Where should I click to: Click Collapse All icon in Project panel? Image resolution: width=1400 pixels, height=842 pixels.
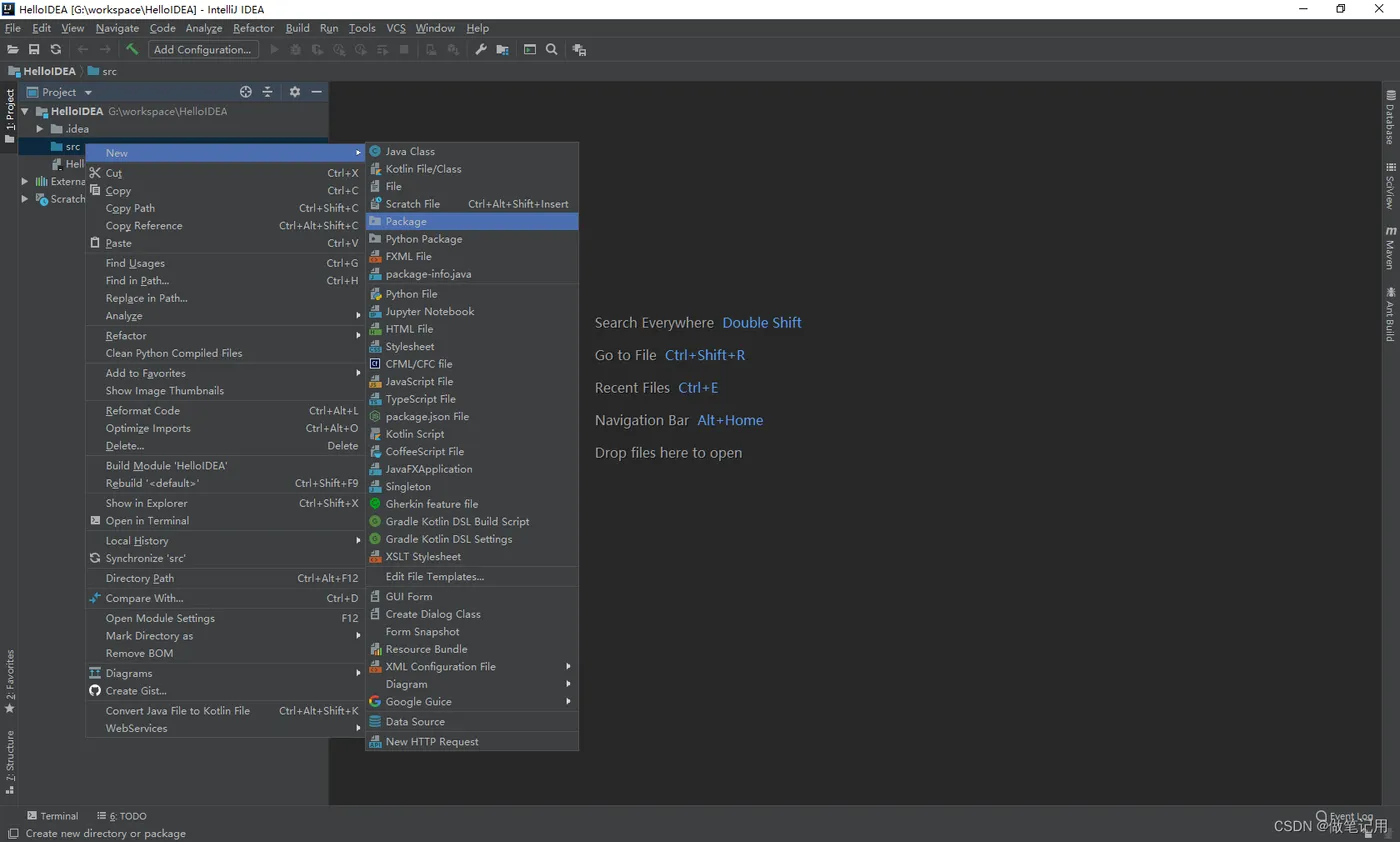click(x=268, y=92)
